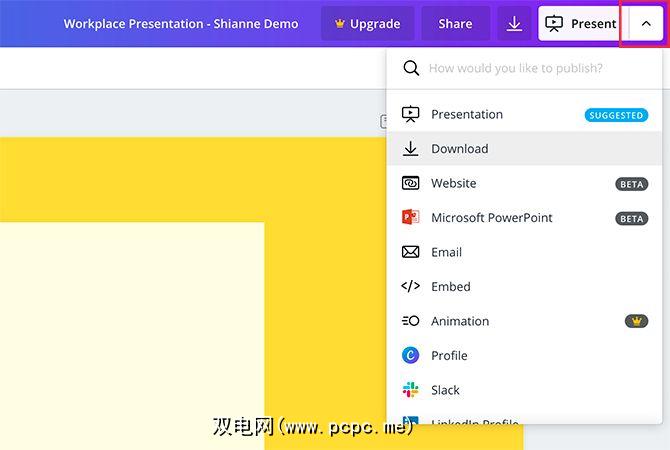
Task: Click the magnifier search icon in the publish menu
Action: coord(411,68)
